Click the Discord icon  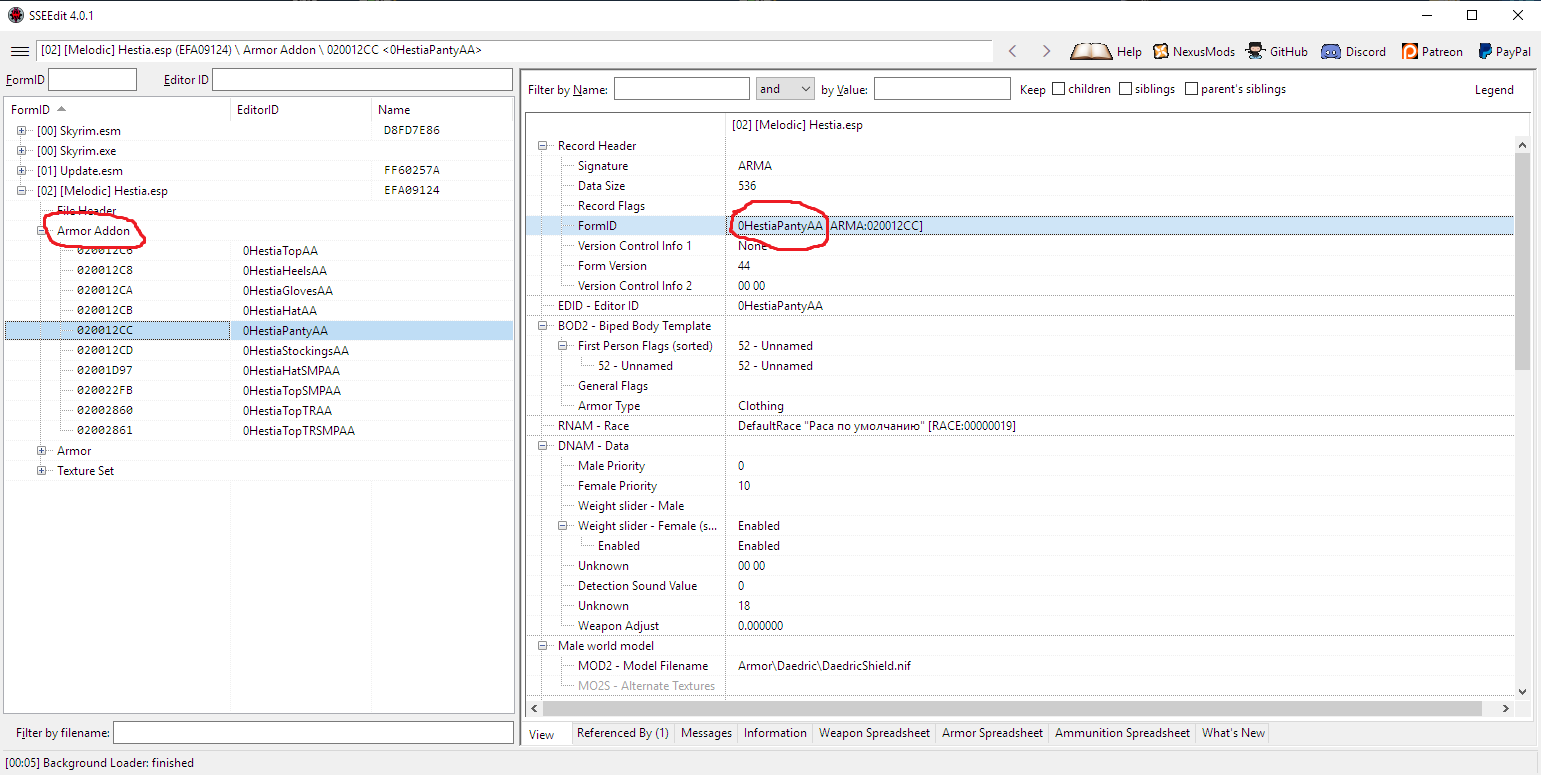pyautogui.click(x=1330, y=51)
